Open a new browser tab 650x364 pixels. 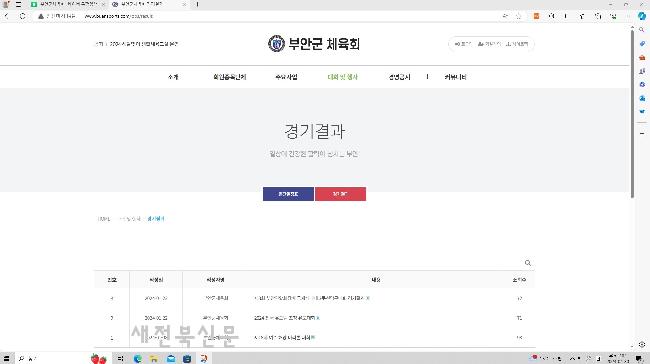coord(197,4)
